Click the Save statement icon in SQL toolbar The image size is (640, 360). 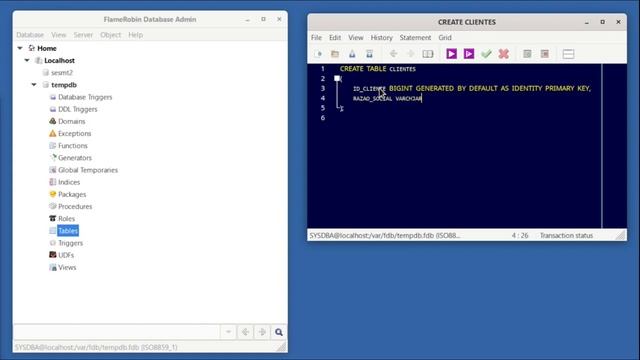(x=352, y=54)
